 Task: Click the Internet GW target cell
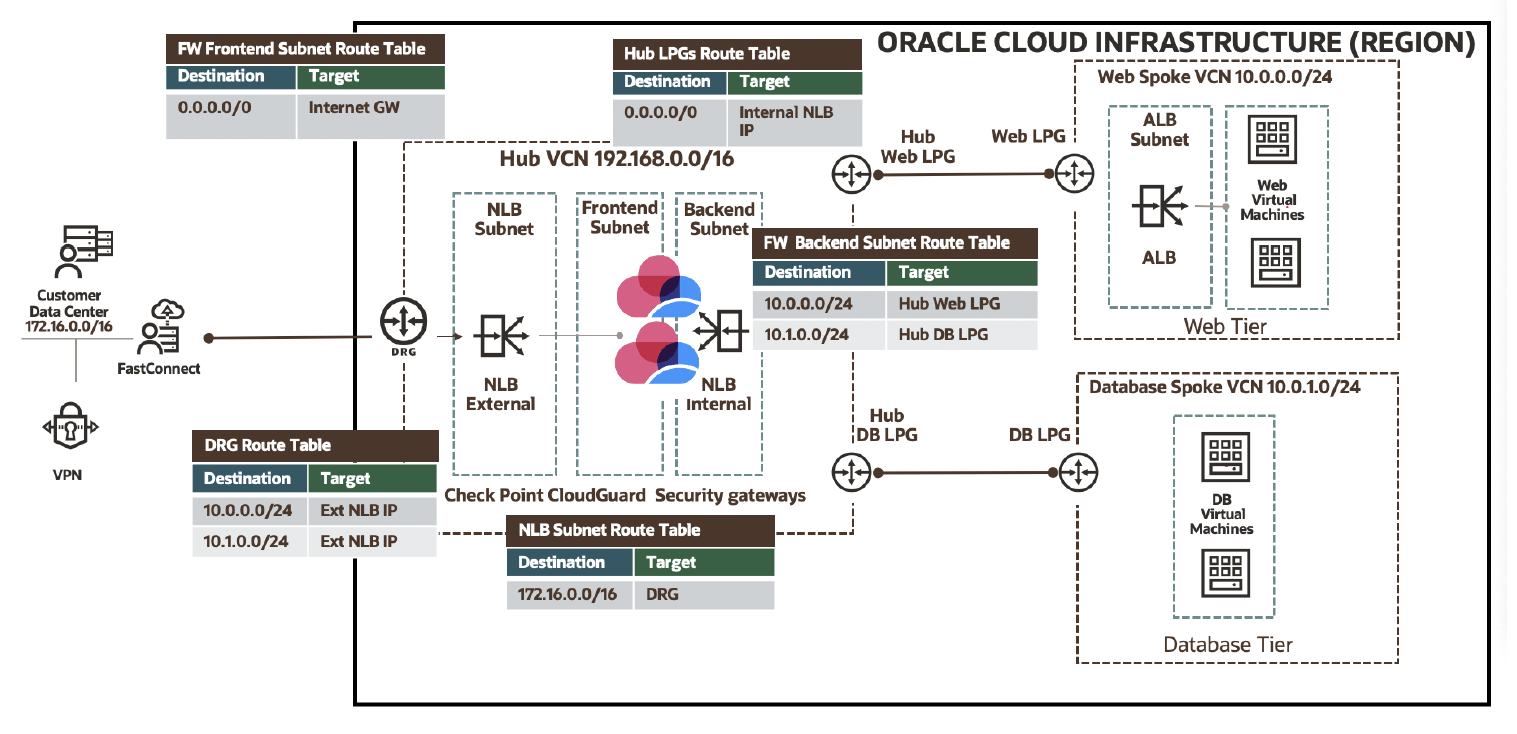point(370,114)
